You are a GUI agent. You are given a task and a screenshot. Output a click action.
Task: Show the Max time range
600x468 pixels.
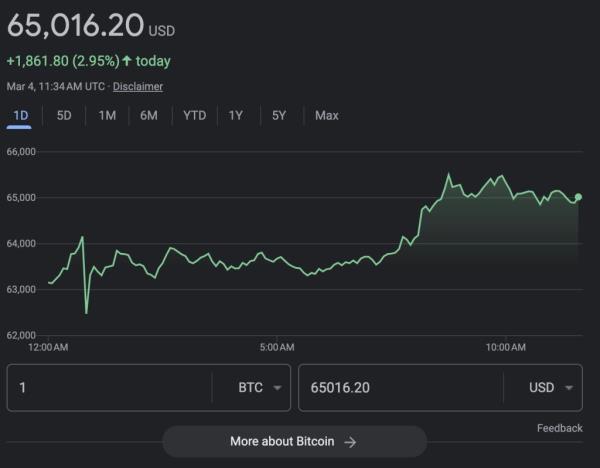point(327,116)
